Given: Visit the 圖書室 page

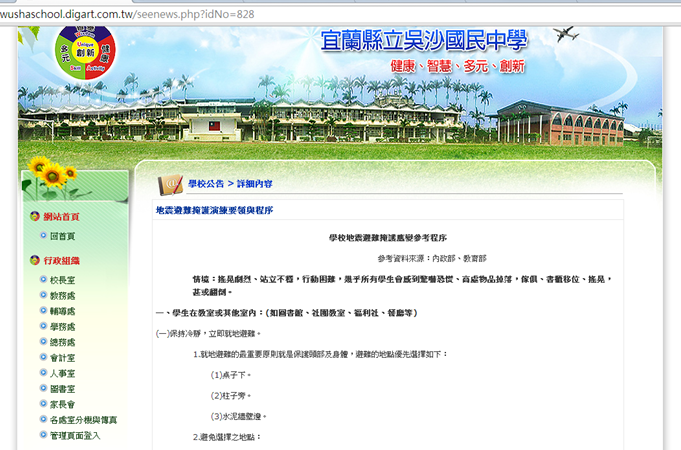Looking at the screenshot, I should pos(62,389).
